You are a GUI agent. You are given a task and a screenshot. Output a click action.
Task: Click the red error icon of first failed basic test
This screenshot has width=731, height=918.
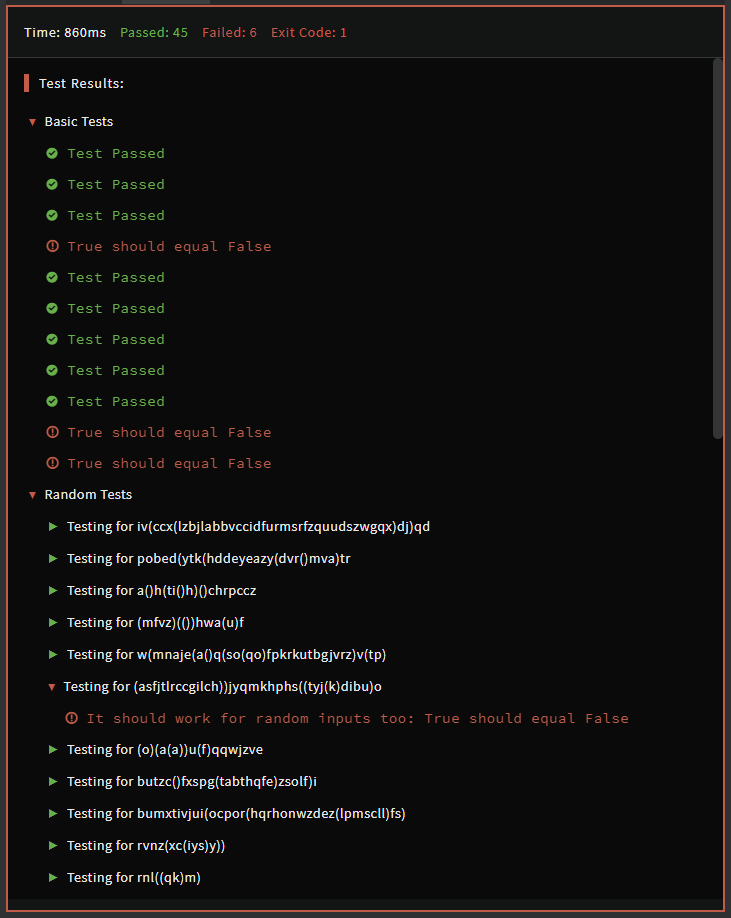(x=52, y=246)
